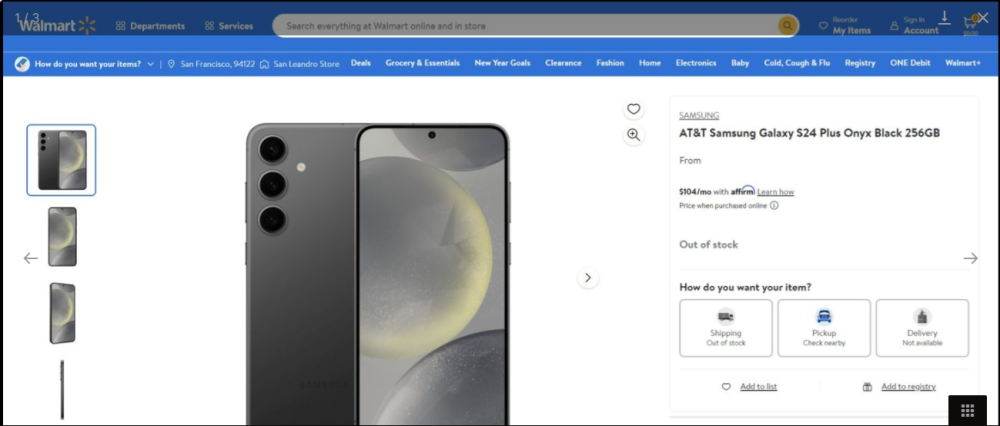
Task: Click the Out of stock text
Action: point(709,244)
